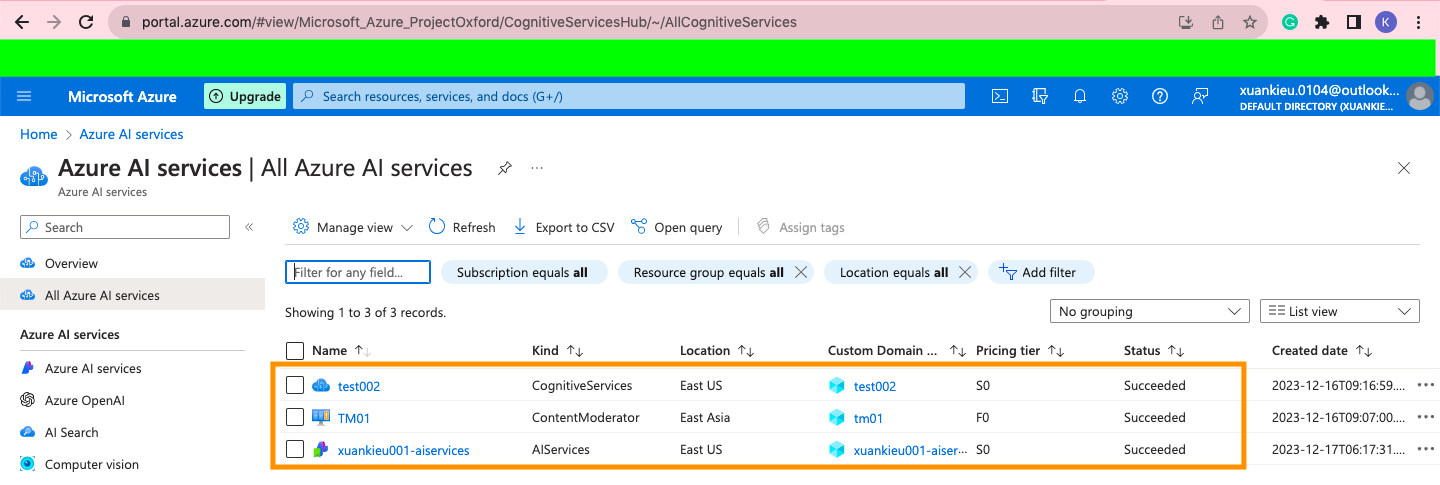Remove the Location filter with its X
The width and height of the screenshot is (1440, 485).
965,272
